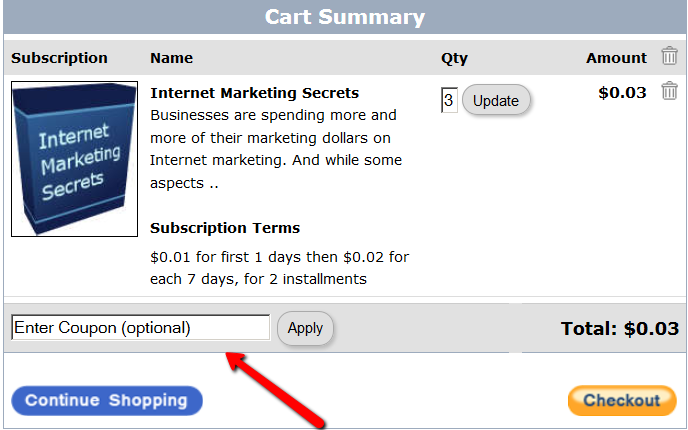Click the Internet Marketing Secrets box thumbnail
The image size is (688, 430).
(74, 159)
